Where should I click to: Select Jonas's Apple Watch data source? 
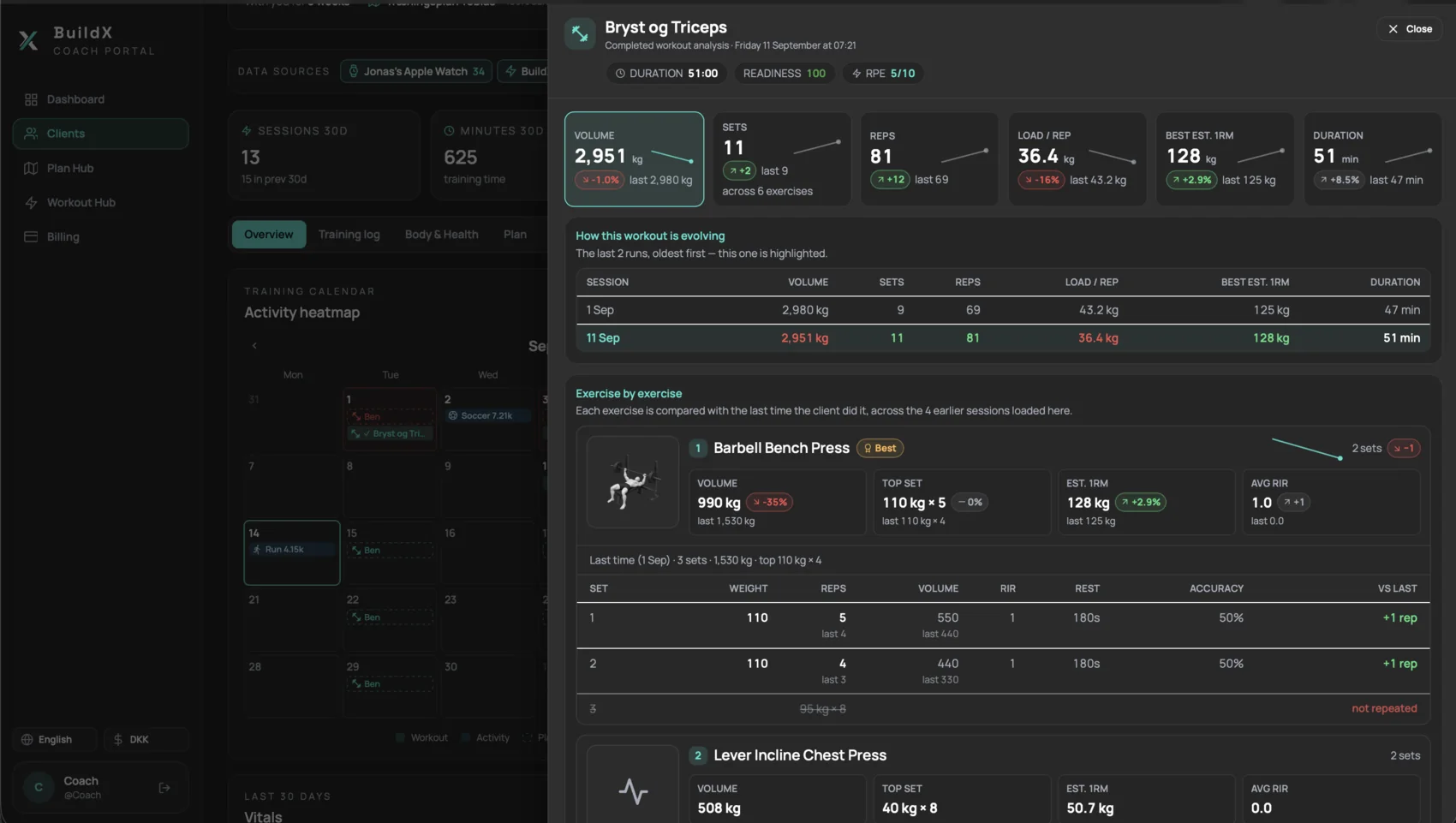click(416, 71)
